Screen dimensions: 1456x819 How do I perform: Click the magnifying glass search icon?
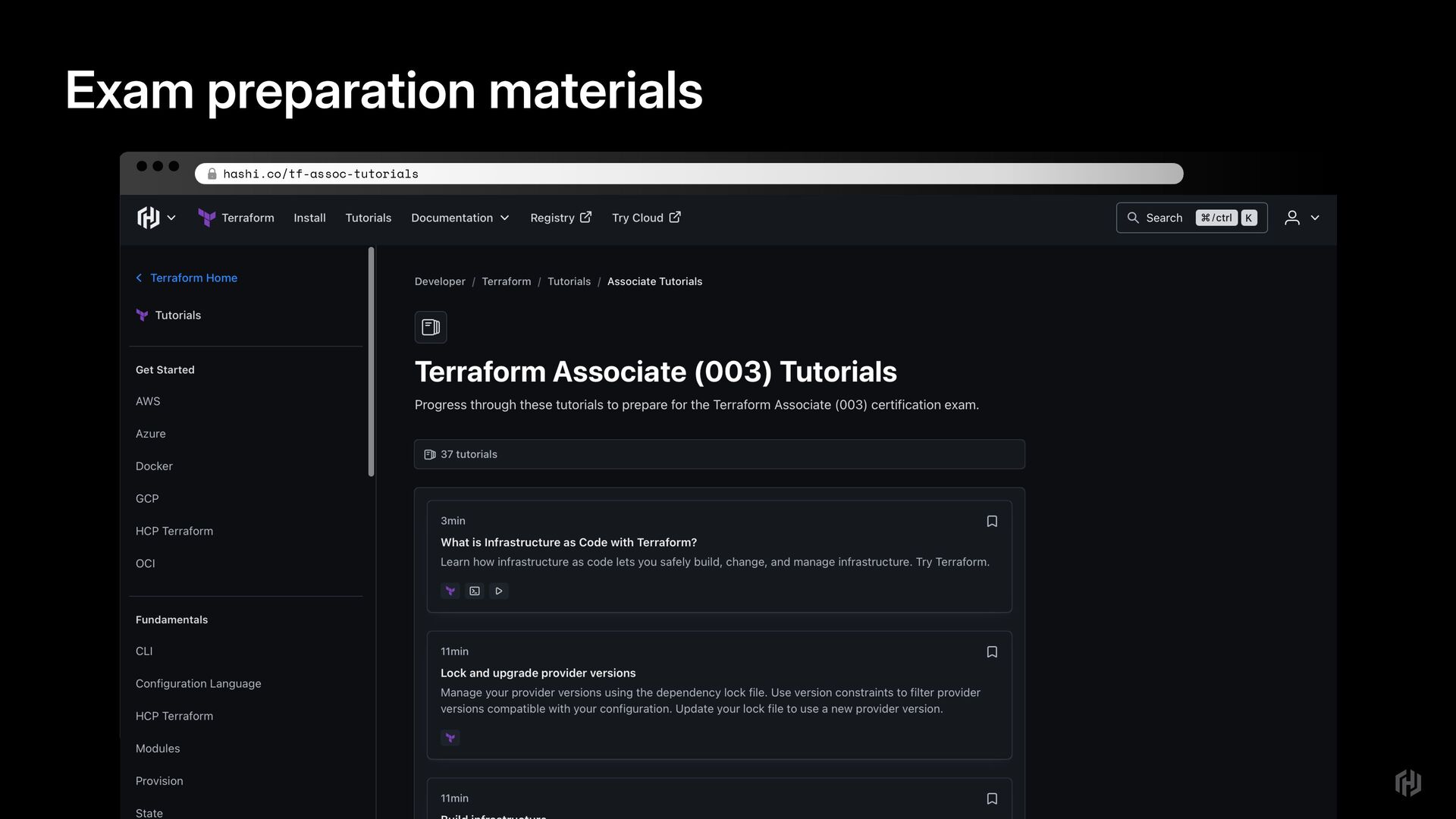(1133, 218)
